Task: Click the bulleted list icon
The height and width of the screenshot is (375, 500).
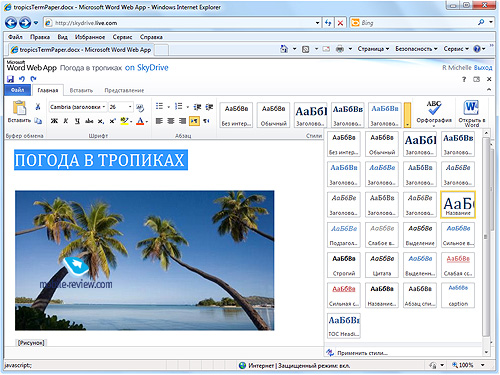Action: click(159, 106)
